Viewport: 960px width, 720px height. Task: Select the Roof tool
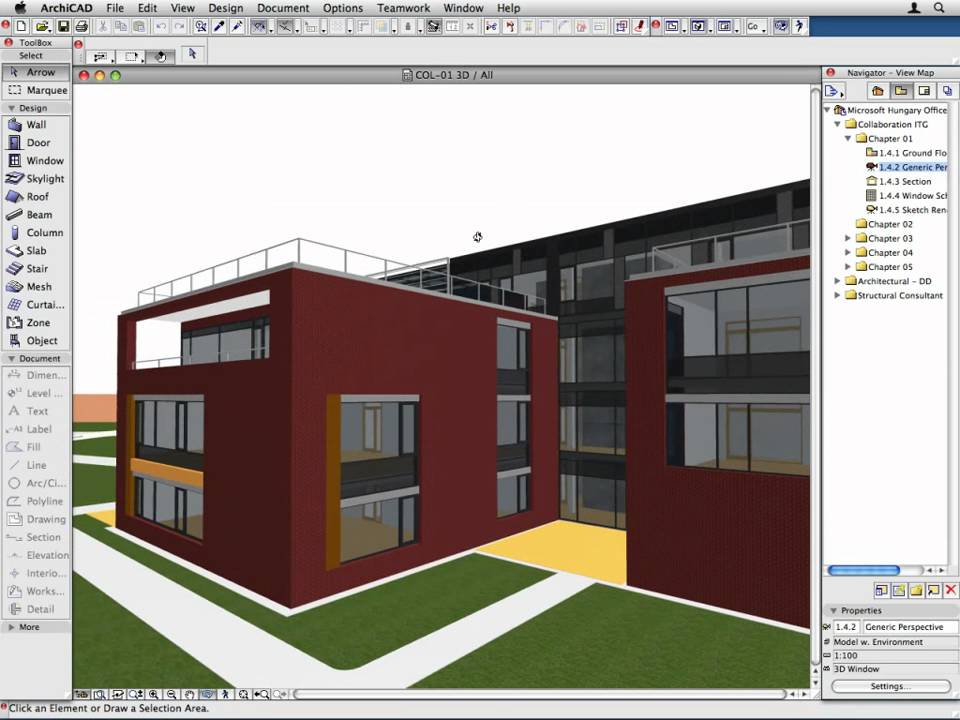36,197
